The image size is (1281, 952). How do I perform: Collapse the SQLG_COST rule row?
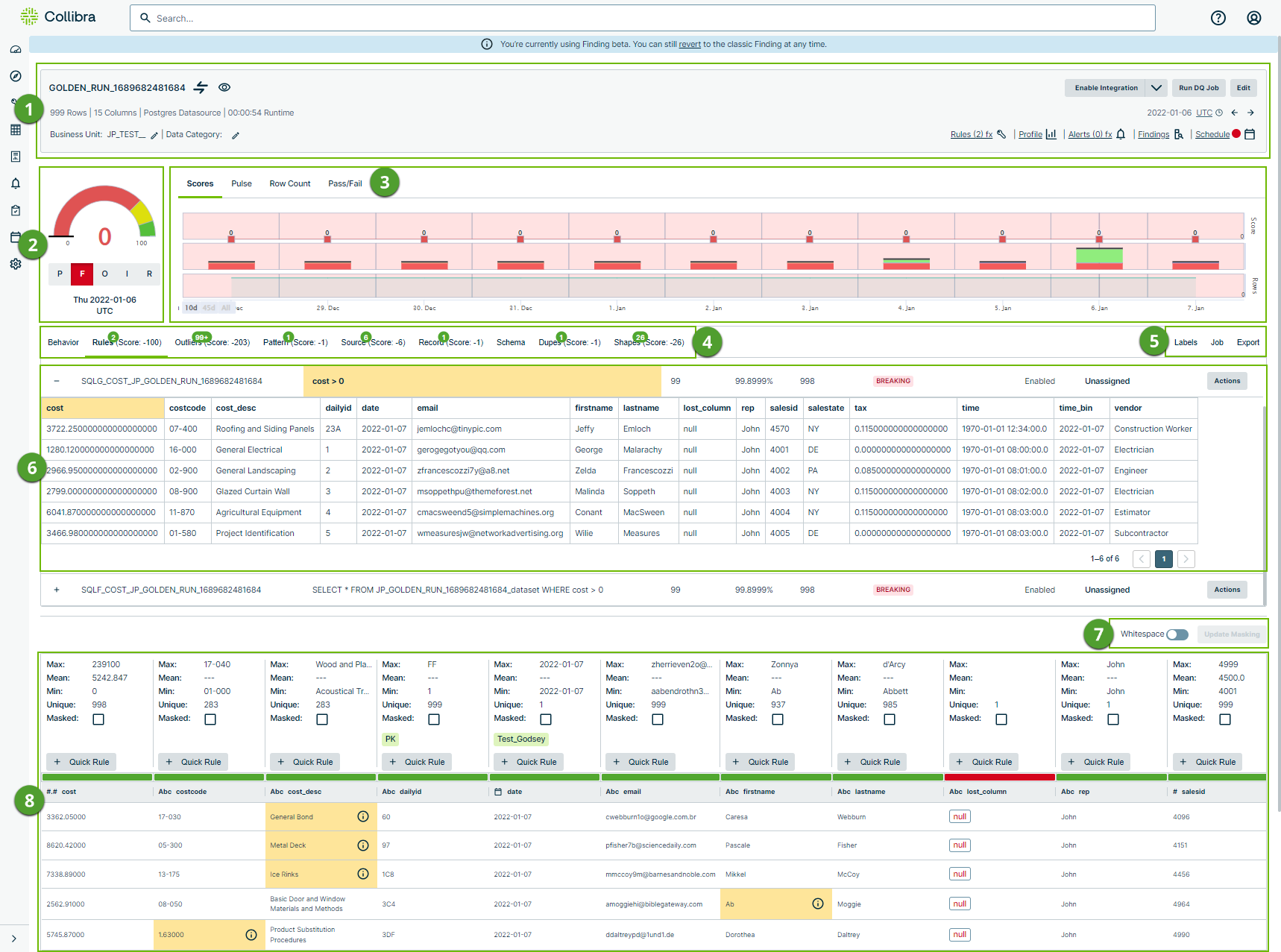coord(57,381)
